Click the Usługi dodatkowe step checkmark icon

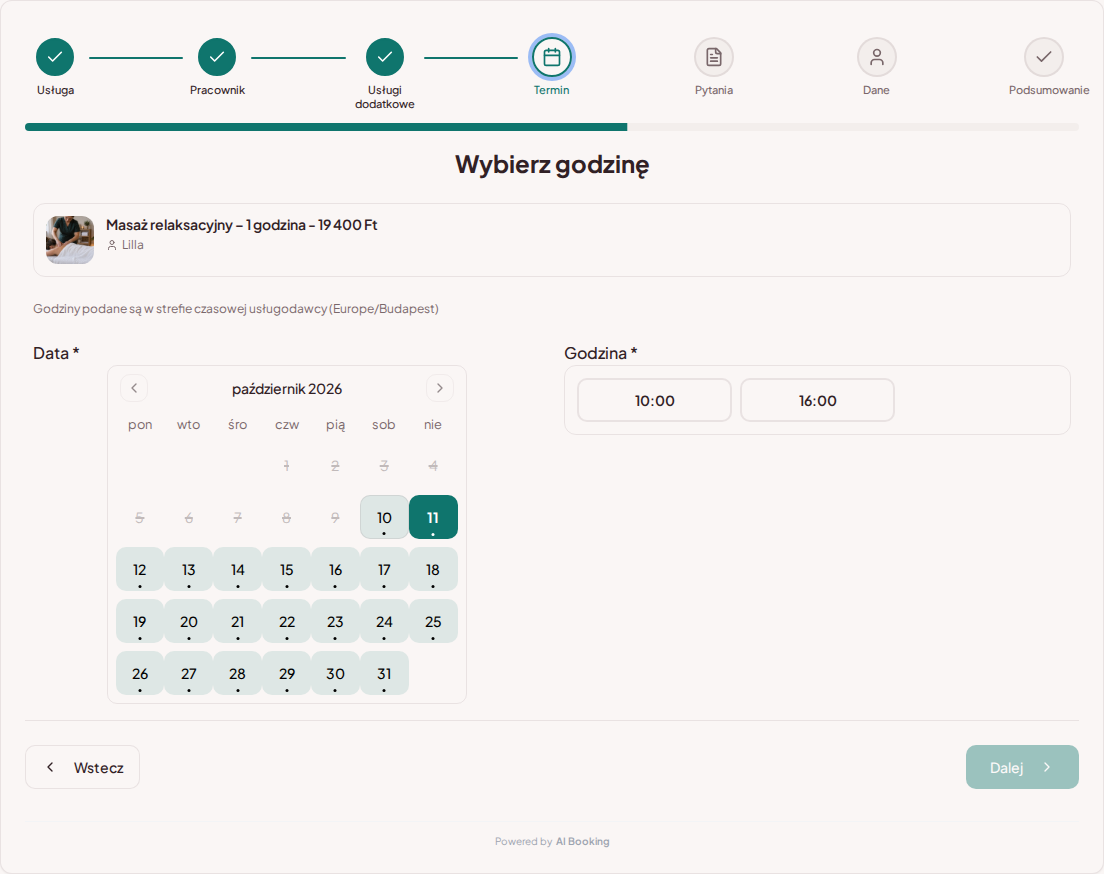coord(384,57)
